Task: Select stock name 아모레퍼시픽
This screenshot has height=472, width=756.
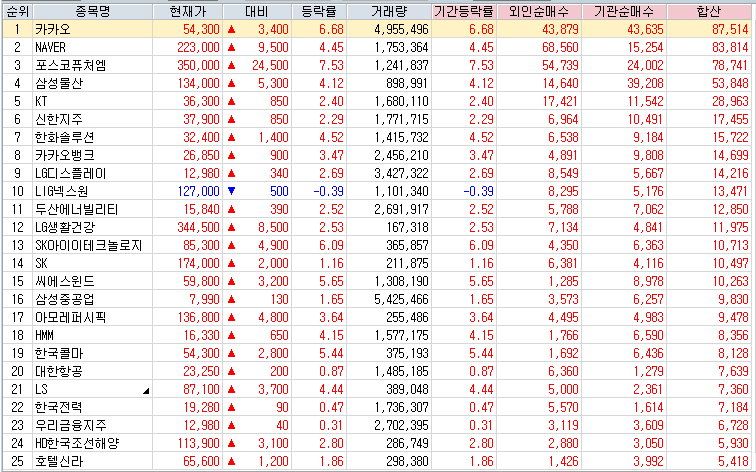Action: tap(70, 317)
